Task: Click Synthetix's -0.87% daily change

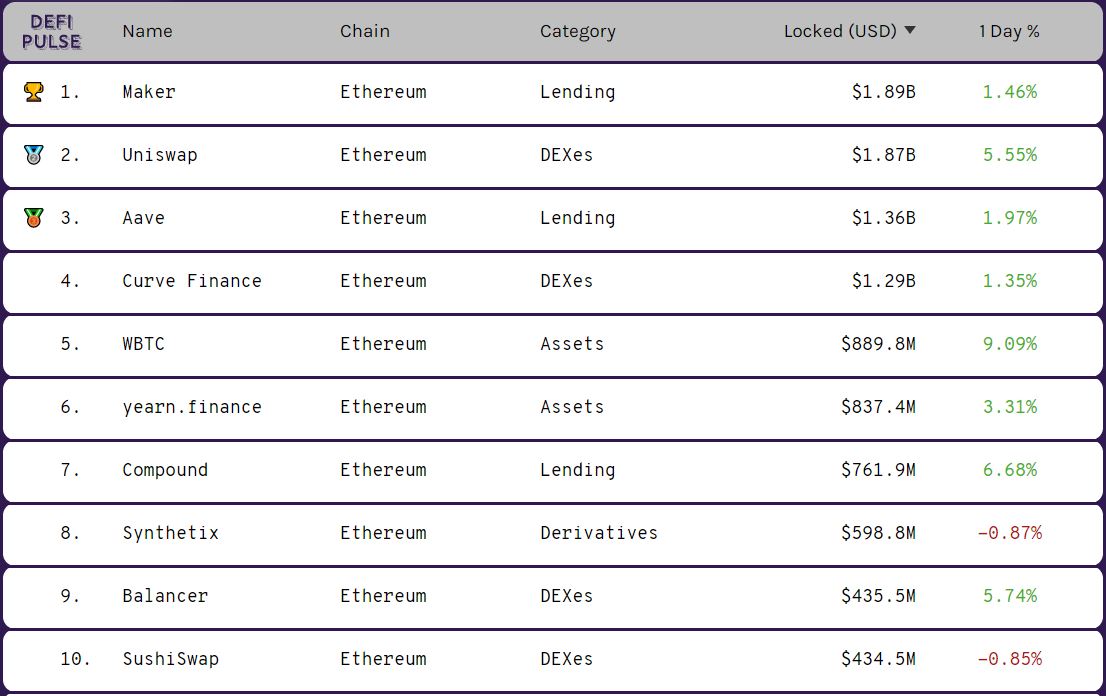Action: pos(1008,533)
